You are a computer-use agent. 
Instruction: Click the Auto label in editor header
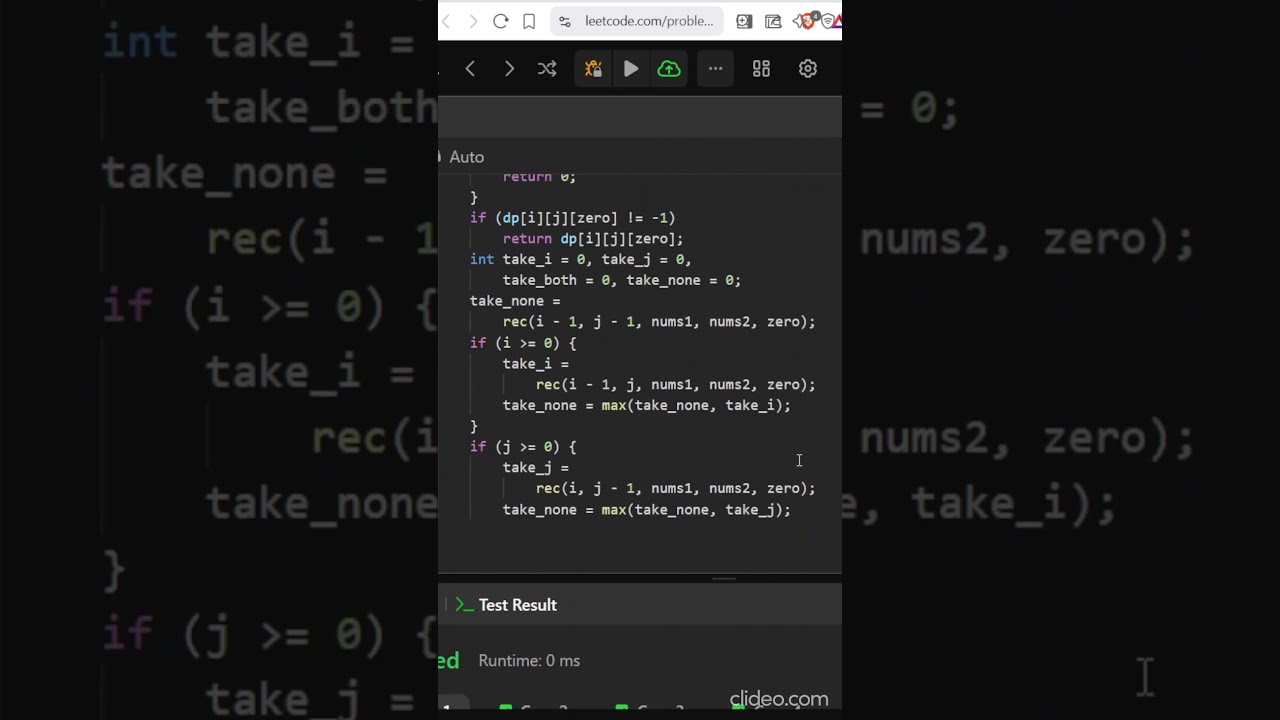click(x=466, y=157)
